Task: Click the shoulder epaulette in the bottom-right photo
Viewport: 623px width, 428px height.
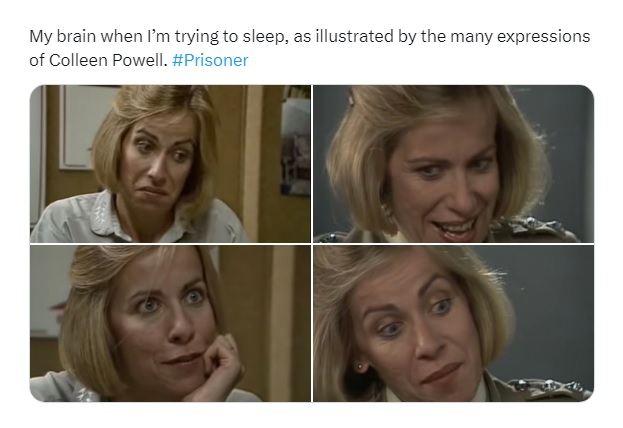Action: tap(548, 385)
